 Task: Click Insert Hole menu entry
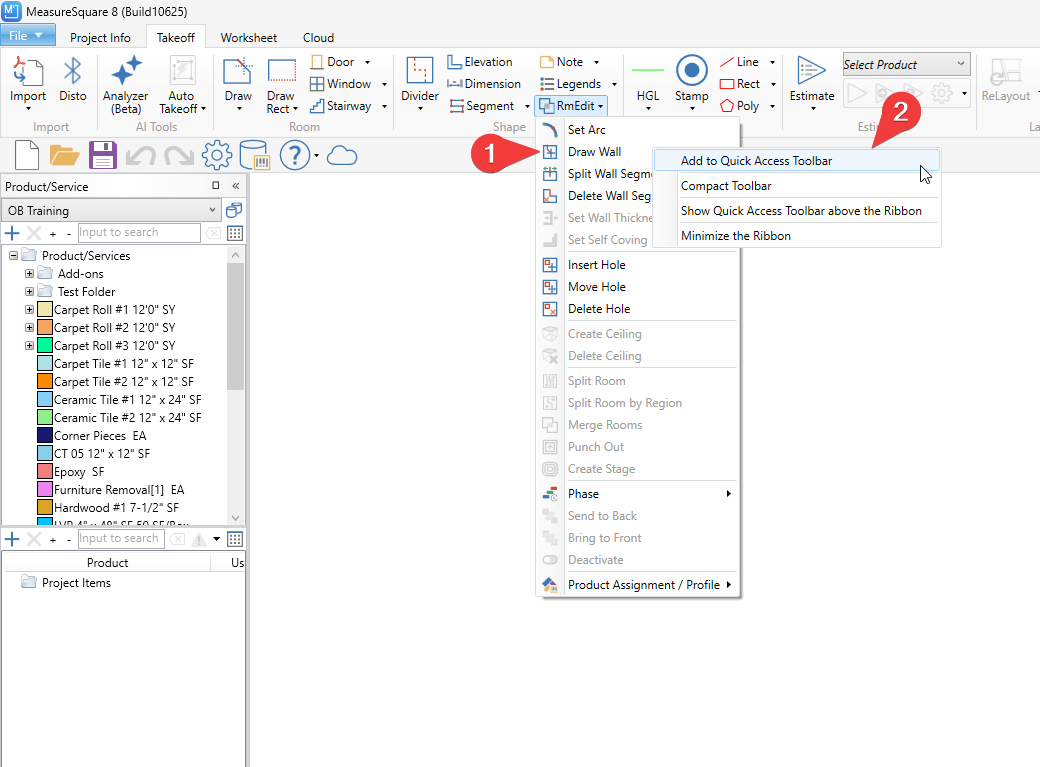637,265
